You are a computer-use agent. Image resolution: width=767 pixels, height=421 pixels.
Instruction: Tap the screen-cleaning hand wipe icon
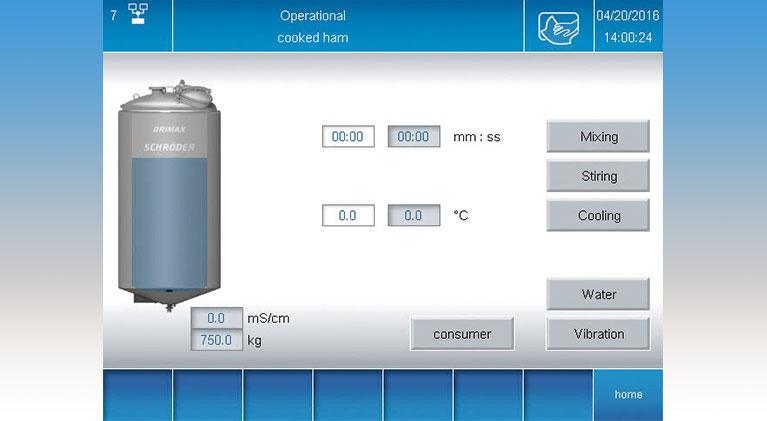pyautogui.click(x=558, y=27)
